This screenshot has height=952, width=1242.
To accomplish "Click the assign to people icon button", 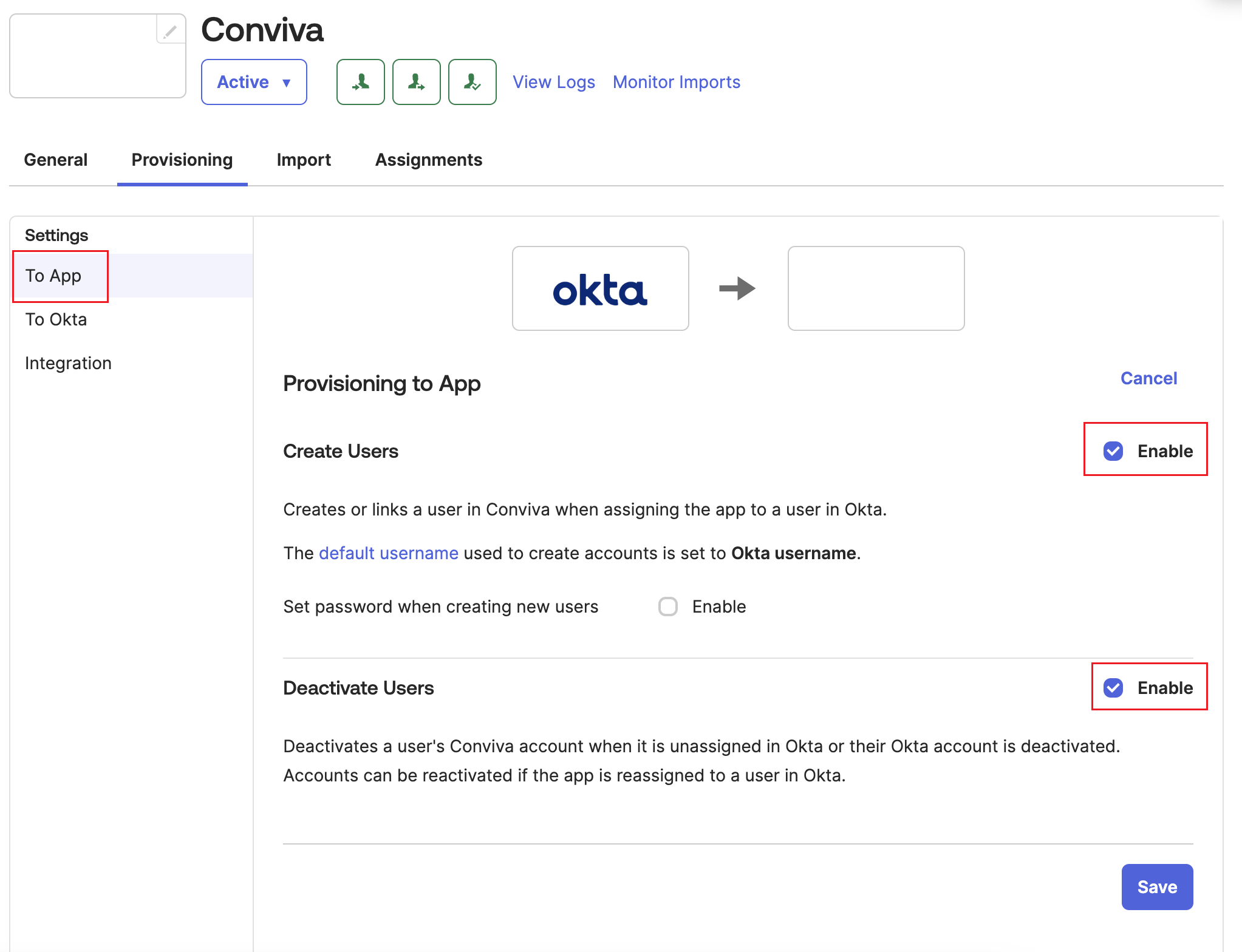I will [x=361, y=82].
